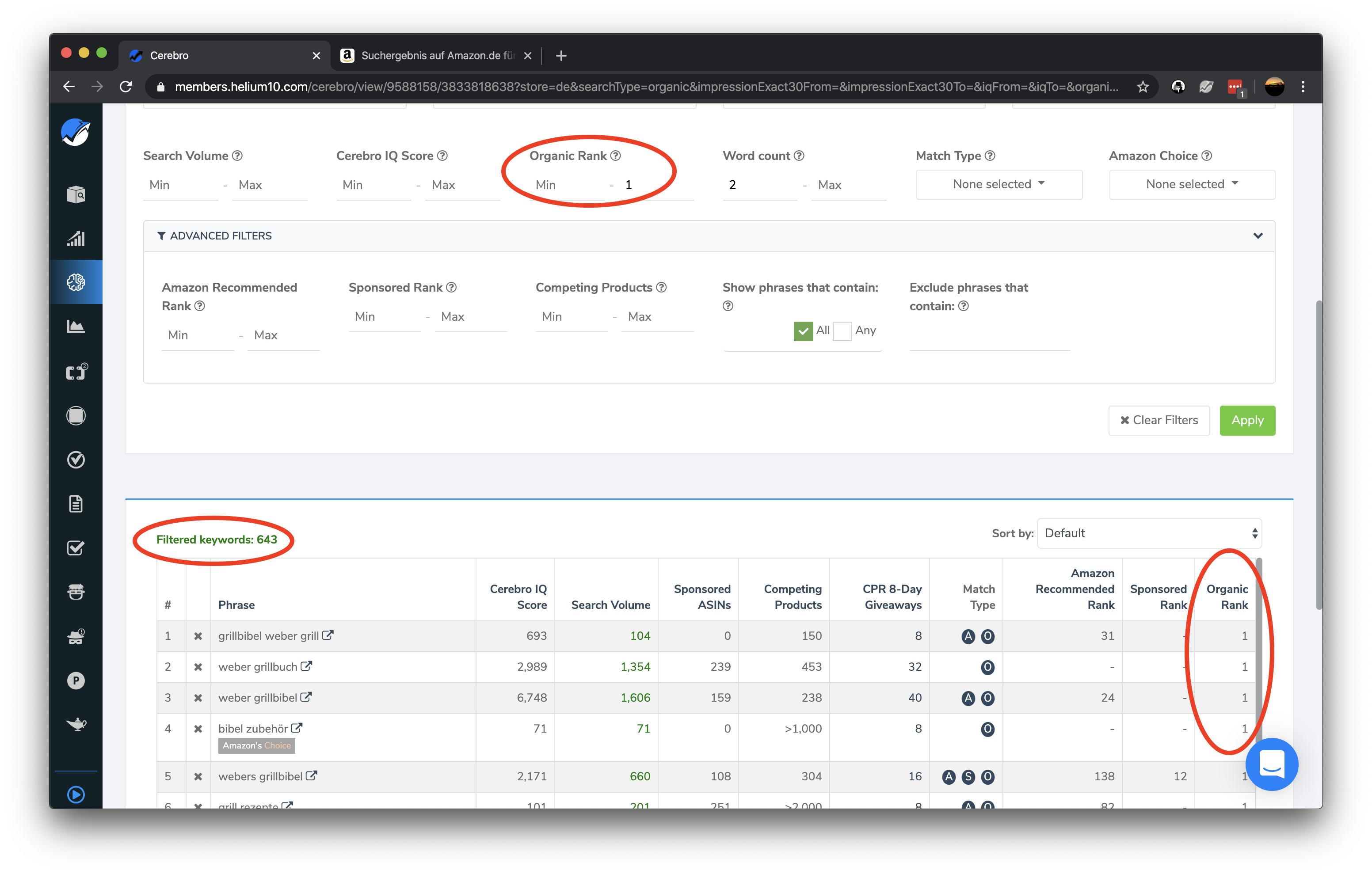Open the blue chat support bubble
The image size is (1372, 874).
coord(1271,764)
